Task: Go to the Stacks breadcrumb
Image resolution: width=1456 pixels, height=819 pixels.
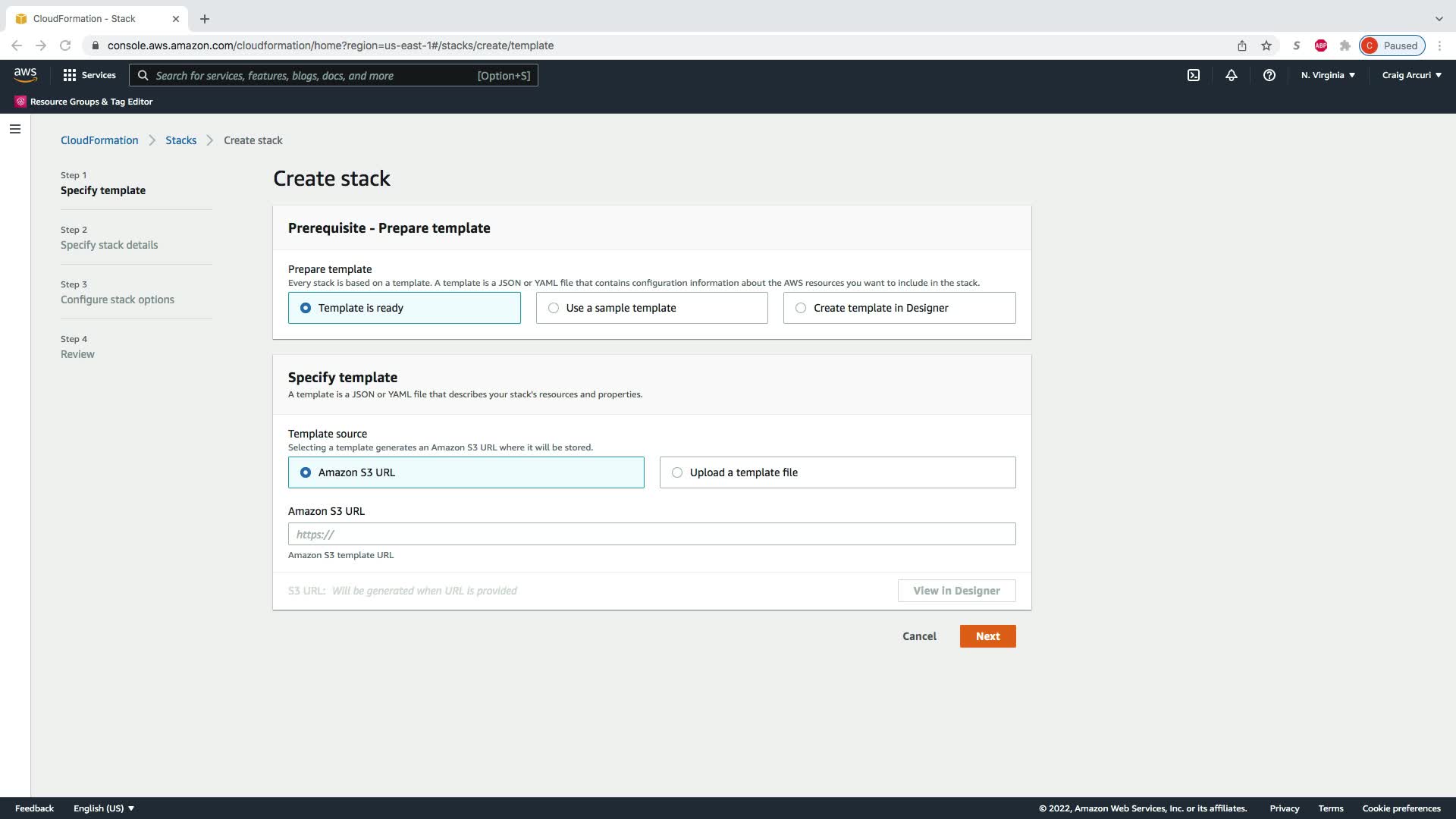Action: [x=180, y=140]
